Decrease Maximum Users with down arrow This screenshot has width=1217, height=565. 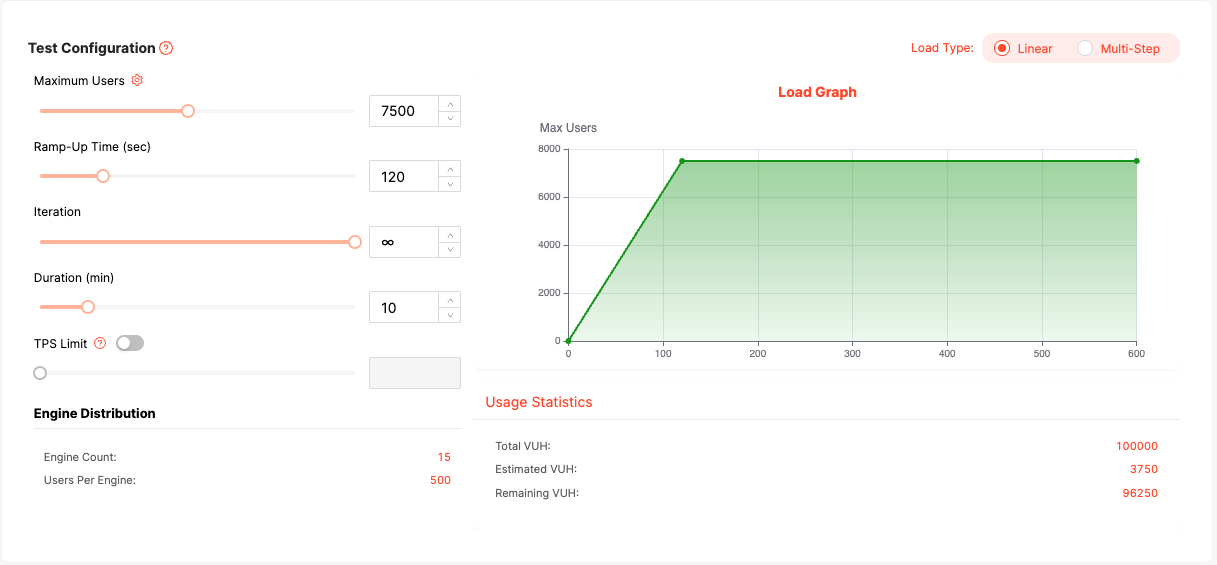(x=450, y=118)
